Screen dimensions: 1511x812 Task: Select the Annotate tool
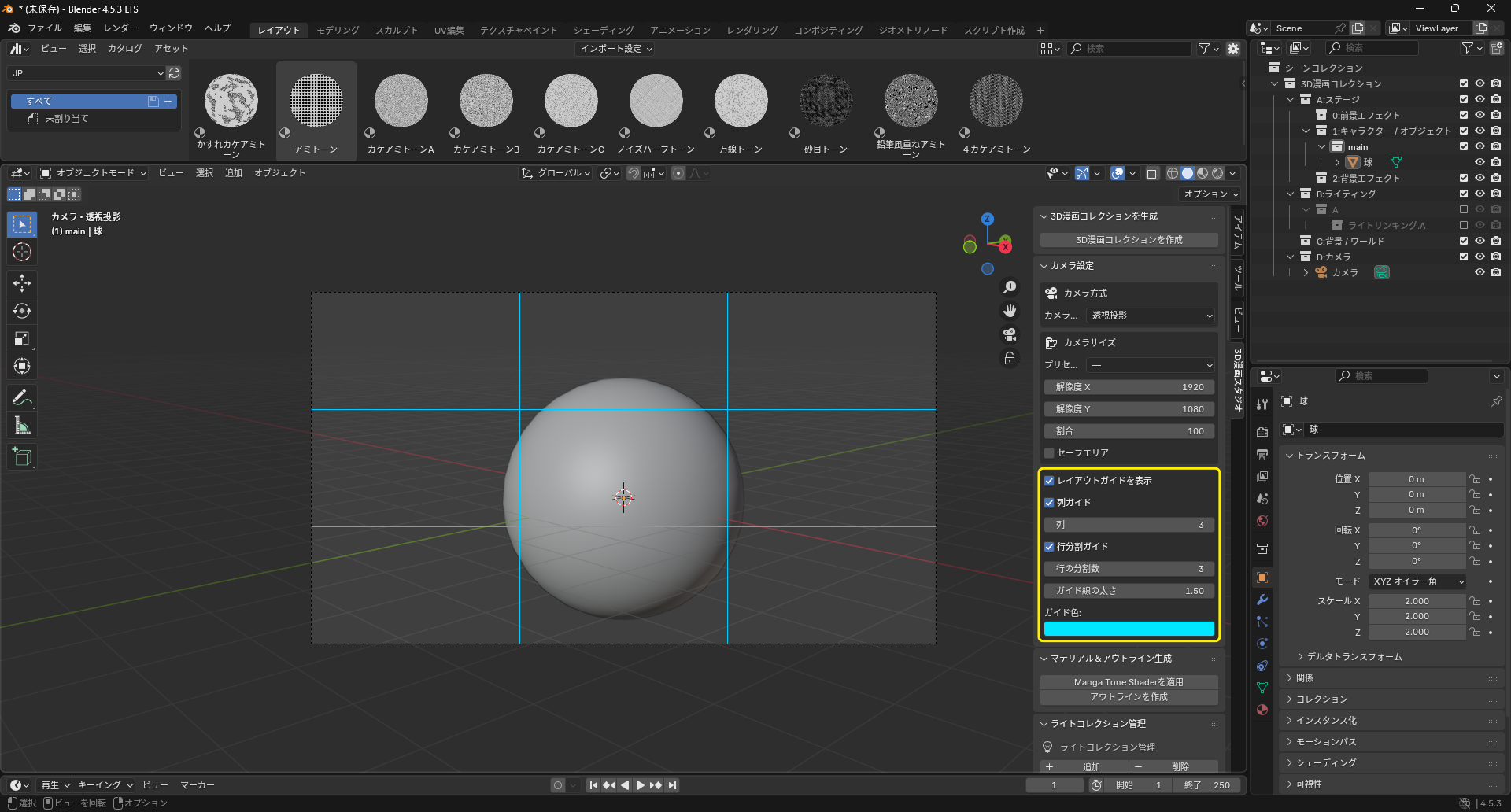(x=22, y=398)
